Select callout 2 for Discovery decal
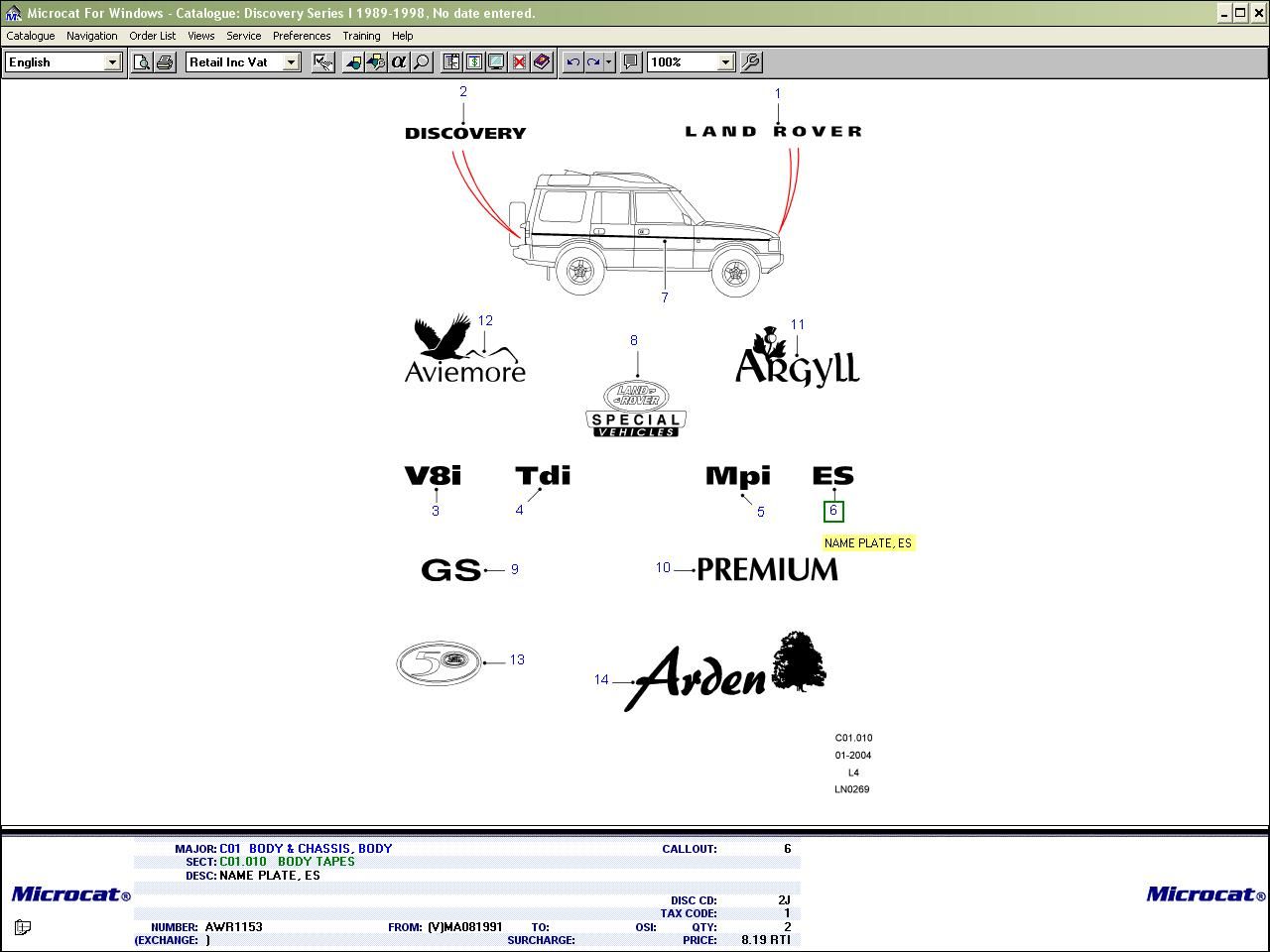 pyautogui.click(x=462, y=91)
